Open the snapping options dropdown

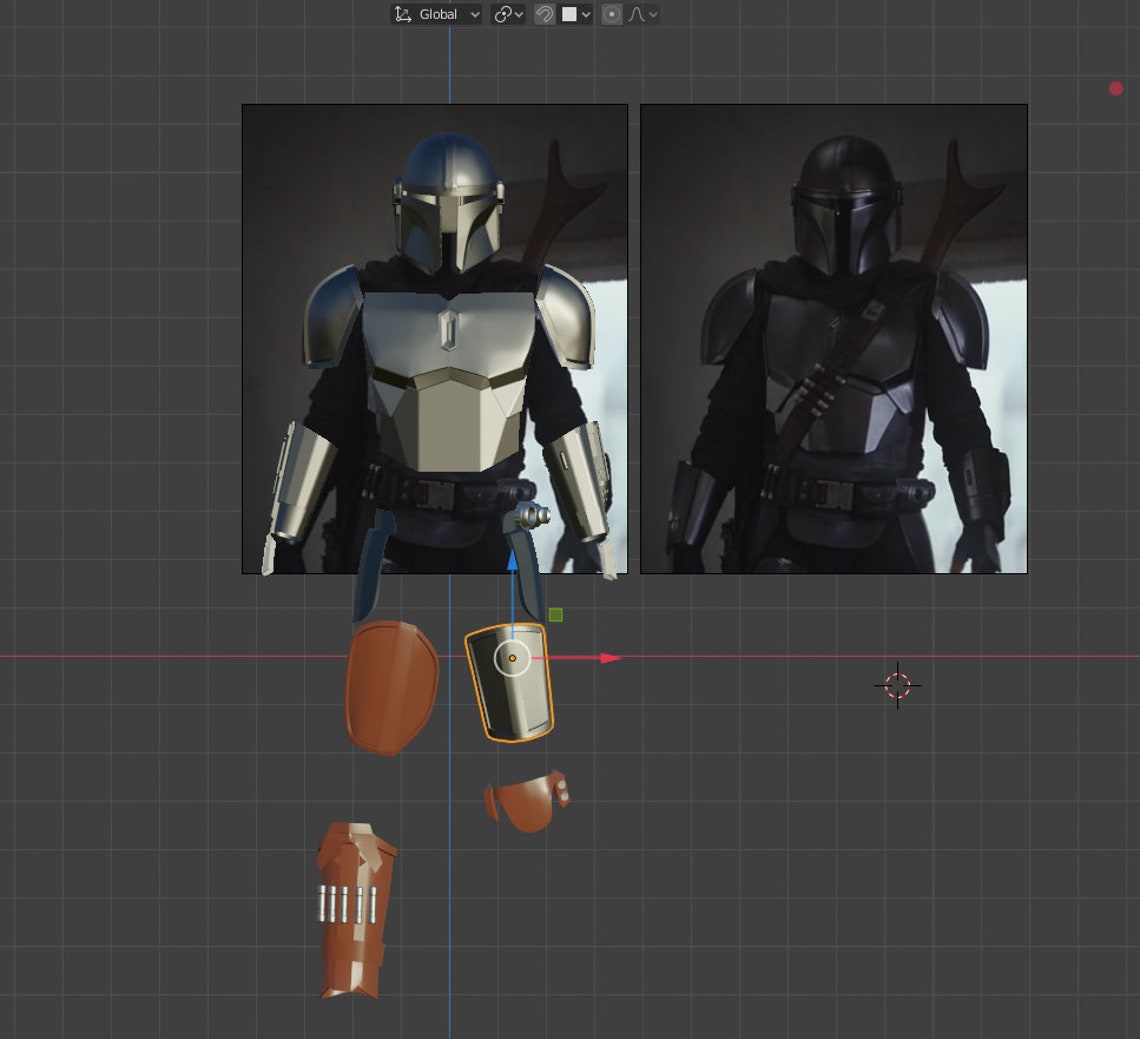pyautogui.click(x=577, y=14)
